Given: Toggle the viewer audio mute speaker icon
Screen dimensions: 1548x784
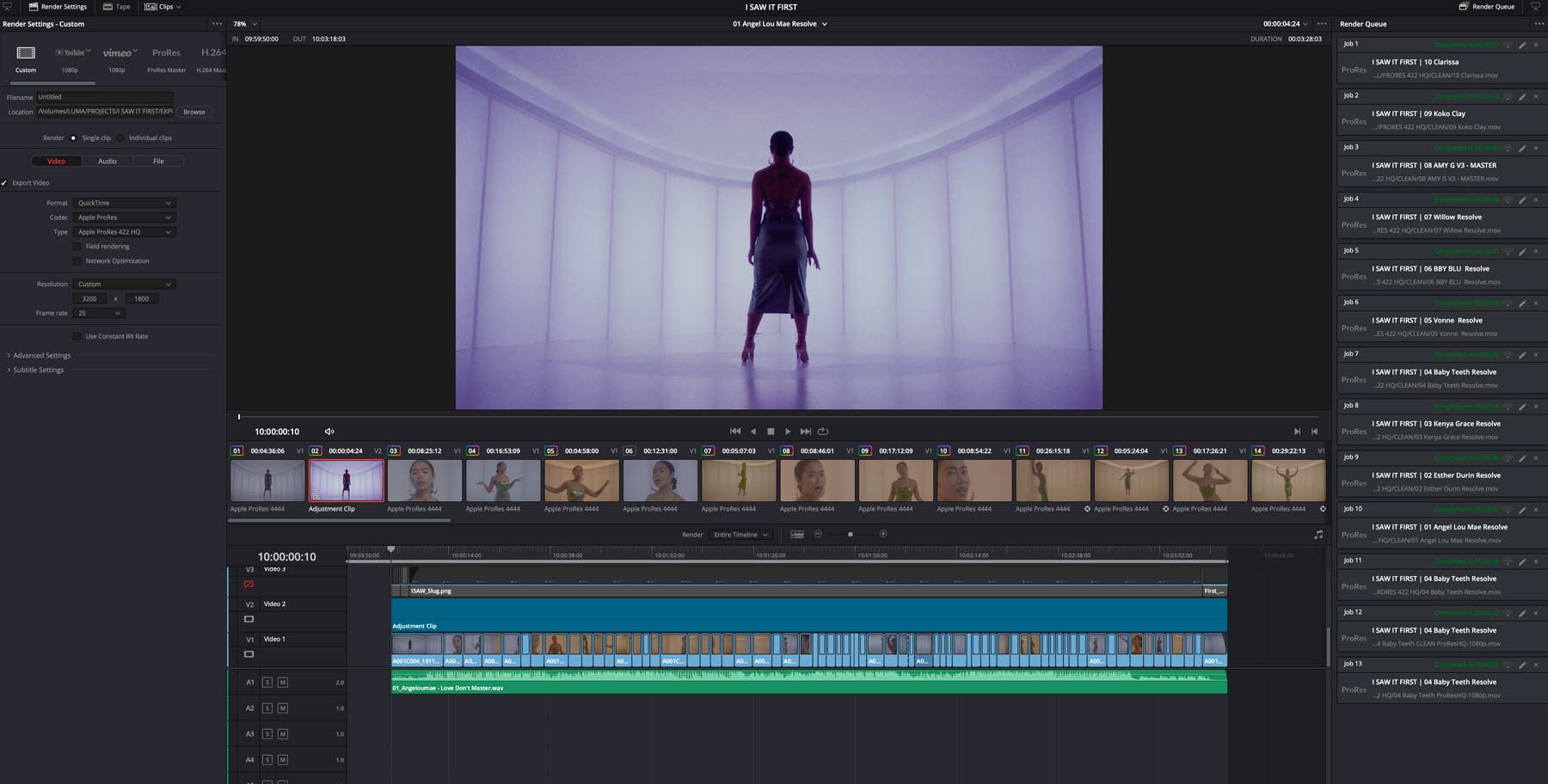Looking at the screenshot, I should (329, 432).
